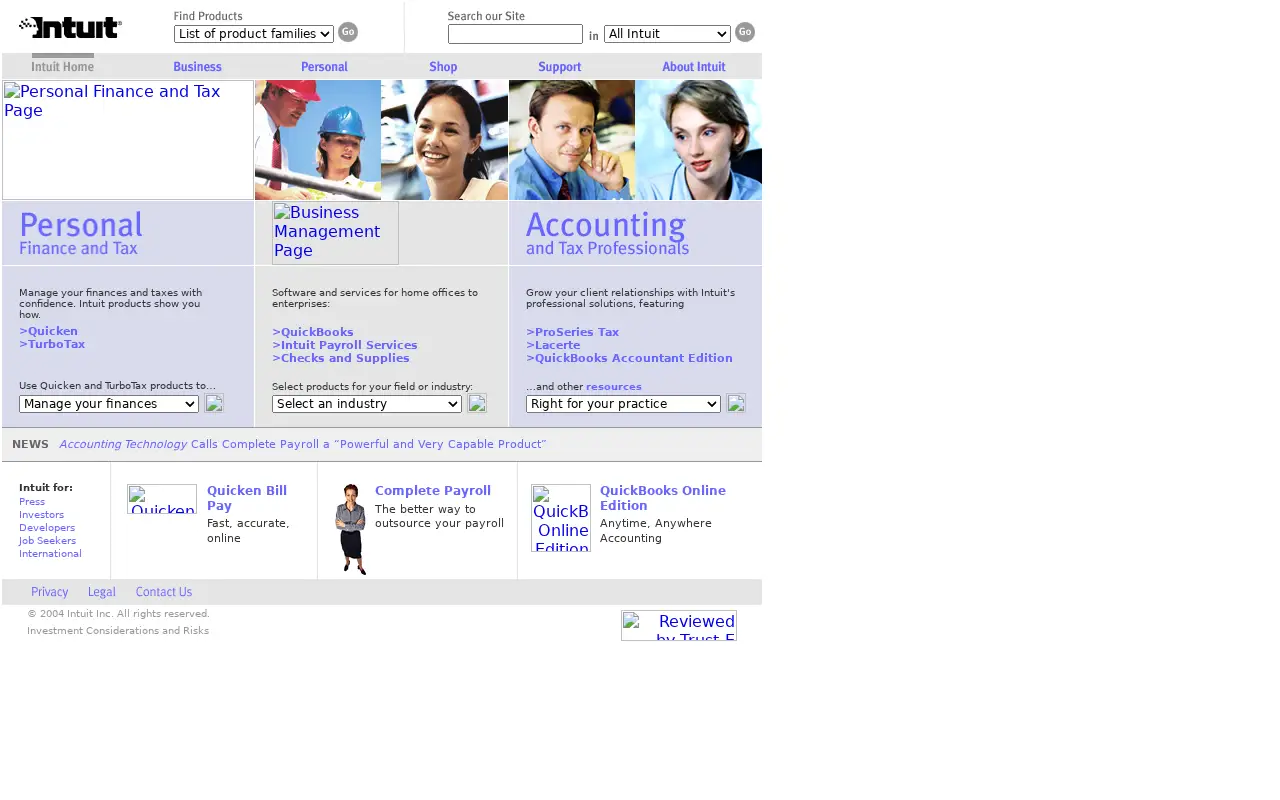The width and height of the screenshot is (1280, 800).
Task: Click go image beside Select an industry
Action: 477,403
